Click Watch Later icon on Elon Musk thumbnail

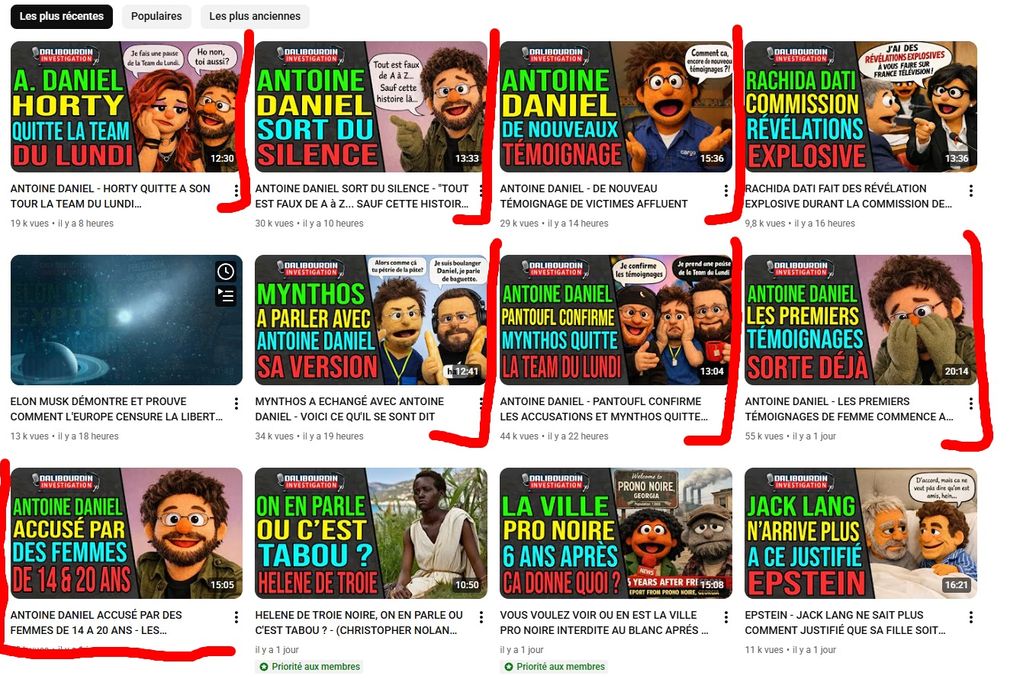(226, 271)
